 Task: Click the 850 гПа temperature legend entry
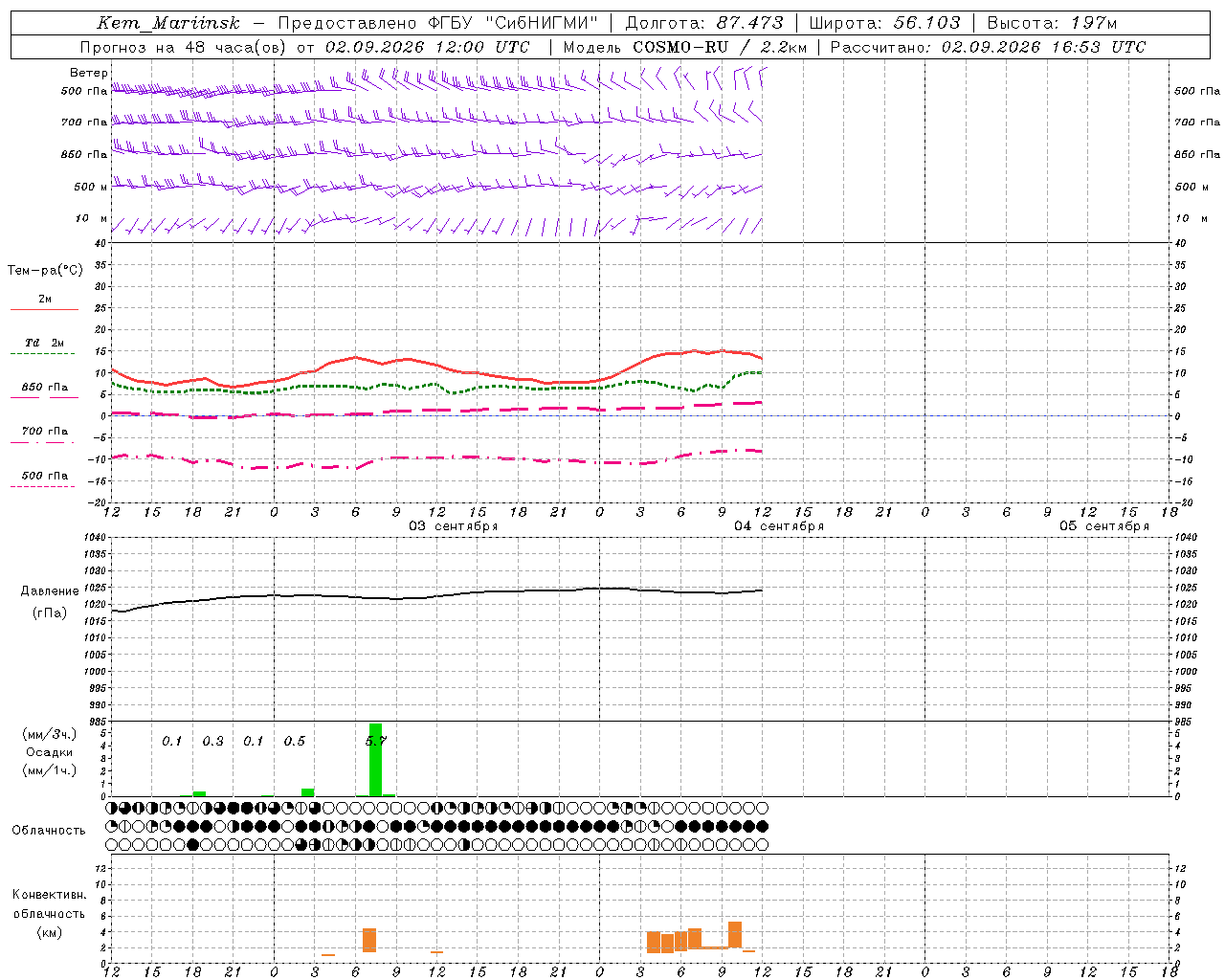pyautogui.click(x=44, y=388)
